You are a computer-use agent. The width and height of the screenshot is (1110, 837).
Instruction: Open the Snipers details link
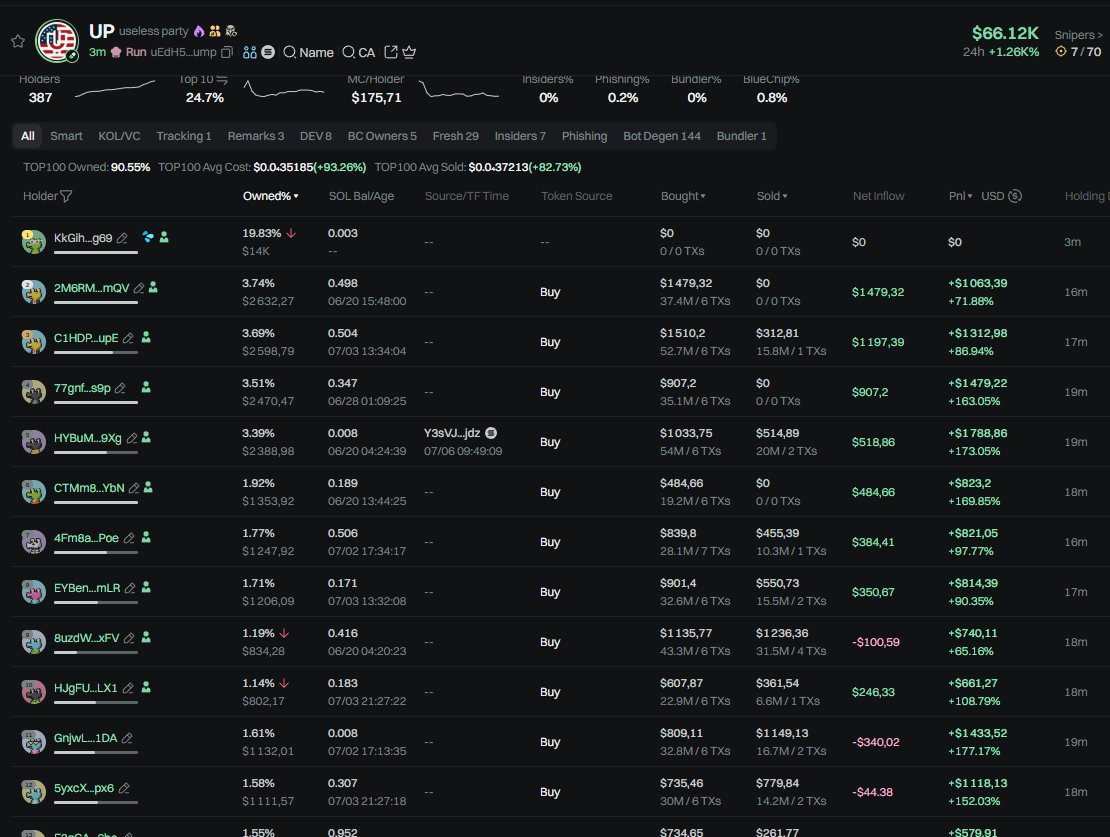tap(1078, 35)
